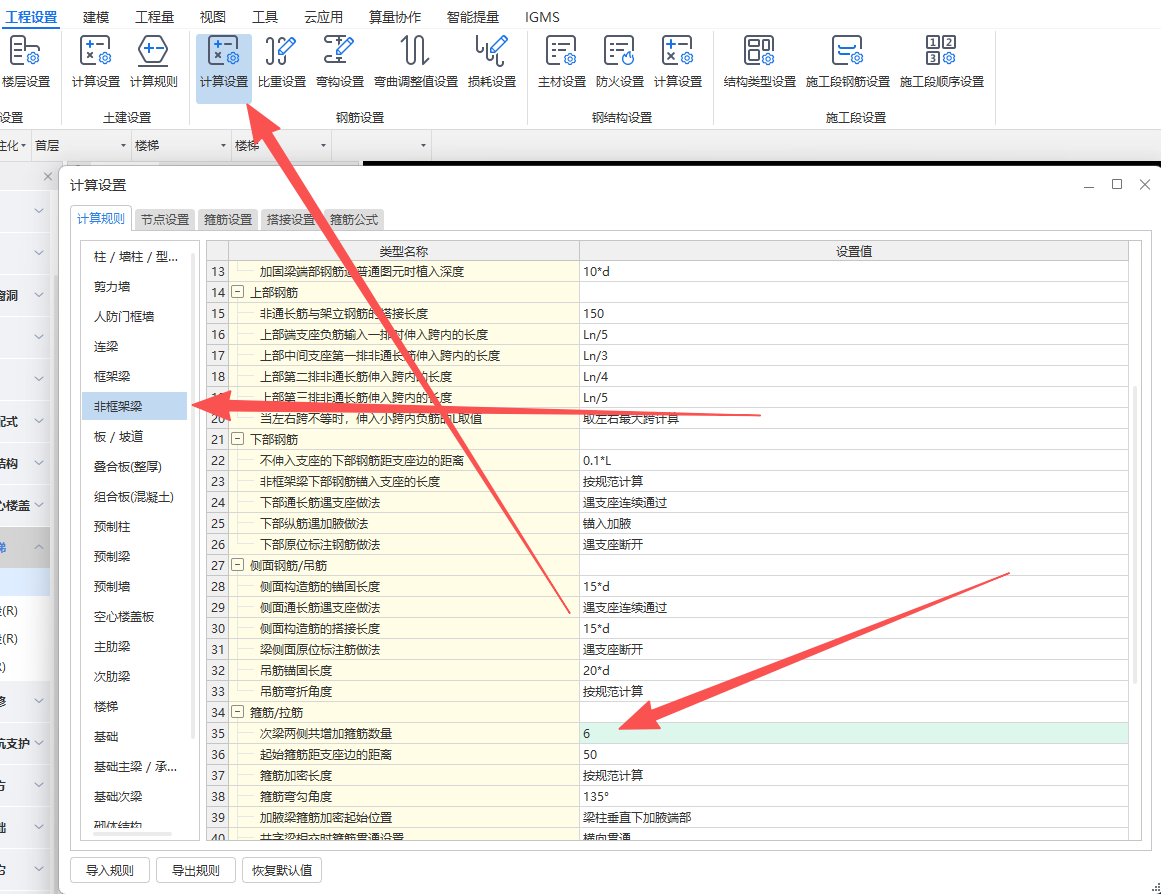Open 计算设置 in 土建设置 group

point(96,62)
